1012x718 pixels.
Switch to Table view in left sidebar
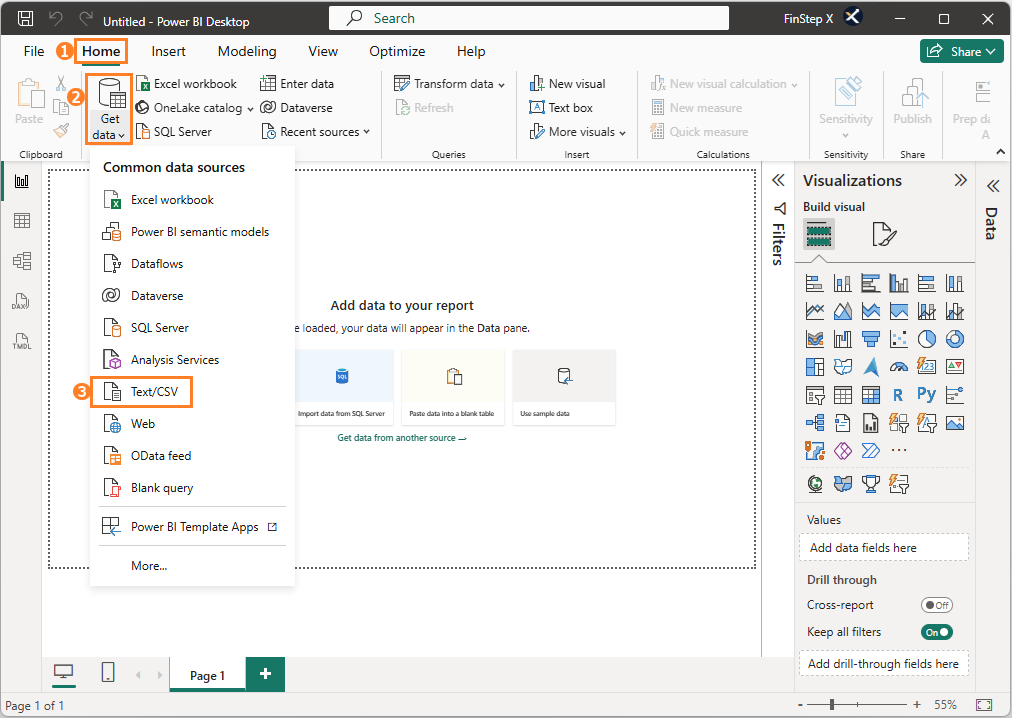(x=21, y=221)
